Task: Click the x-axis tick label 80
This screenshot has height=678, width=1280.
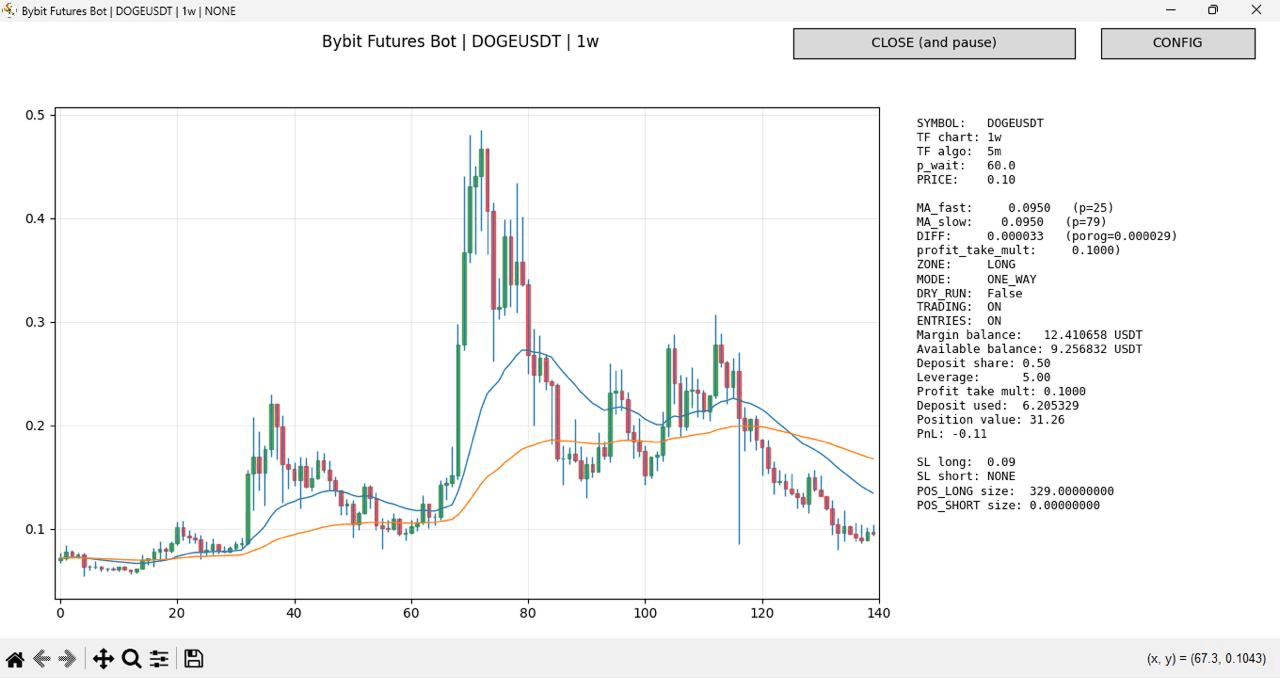Action: 528,612
